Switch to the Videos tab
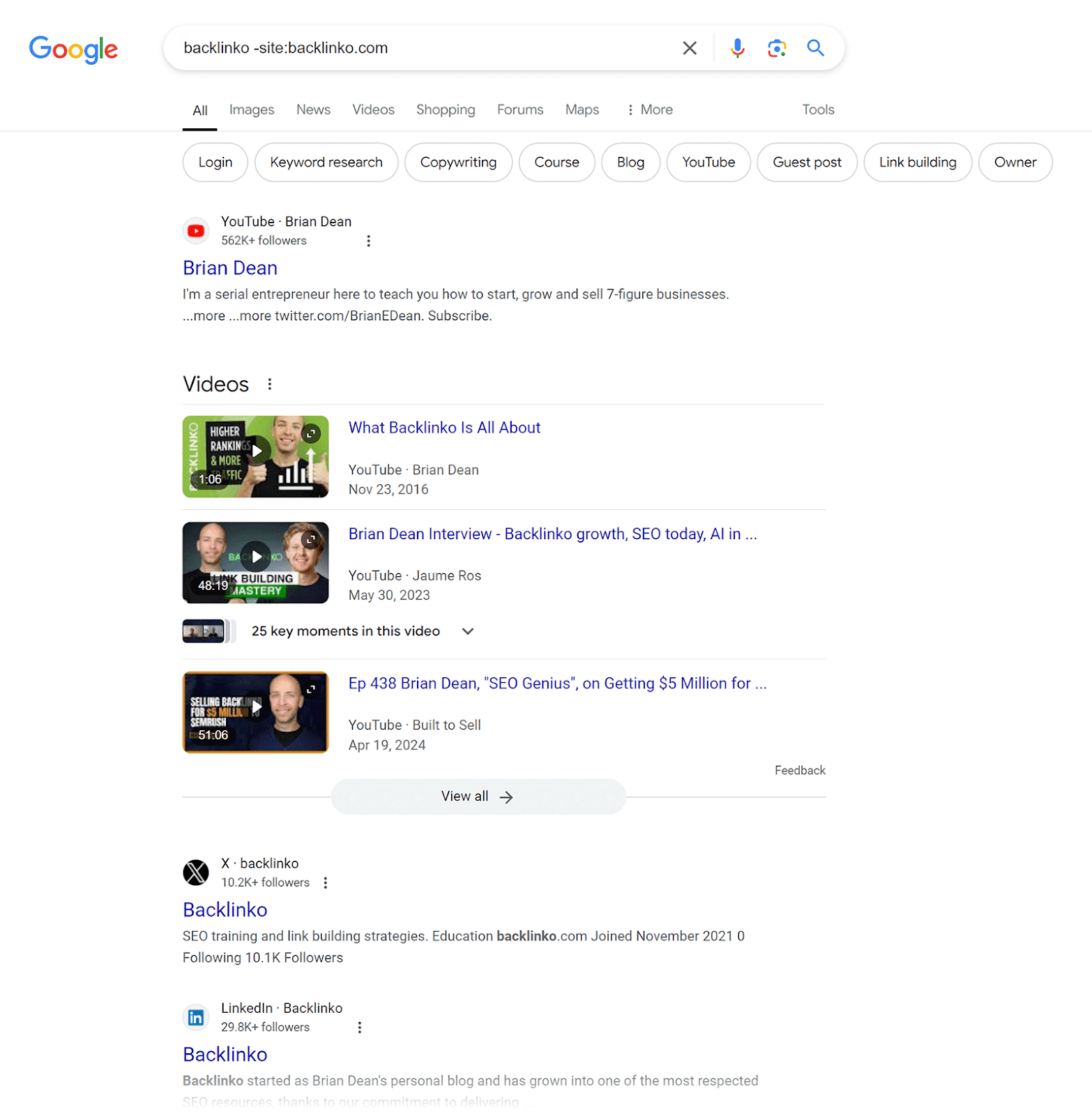The image size is (1092, 1116). 373,110
